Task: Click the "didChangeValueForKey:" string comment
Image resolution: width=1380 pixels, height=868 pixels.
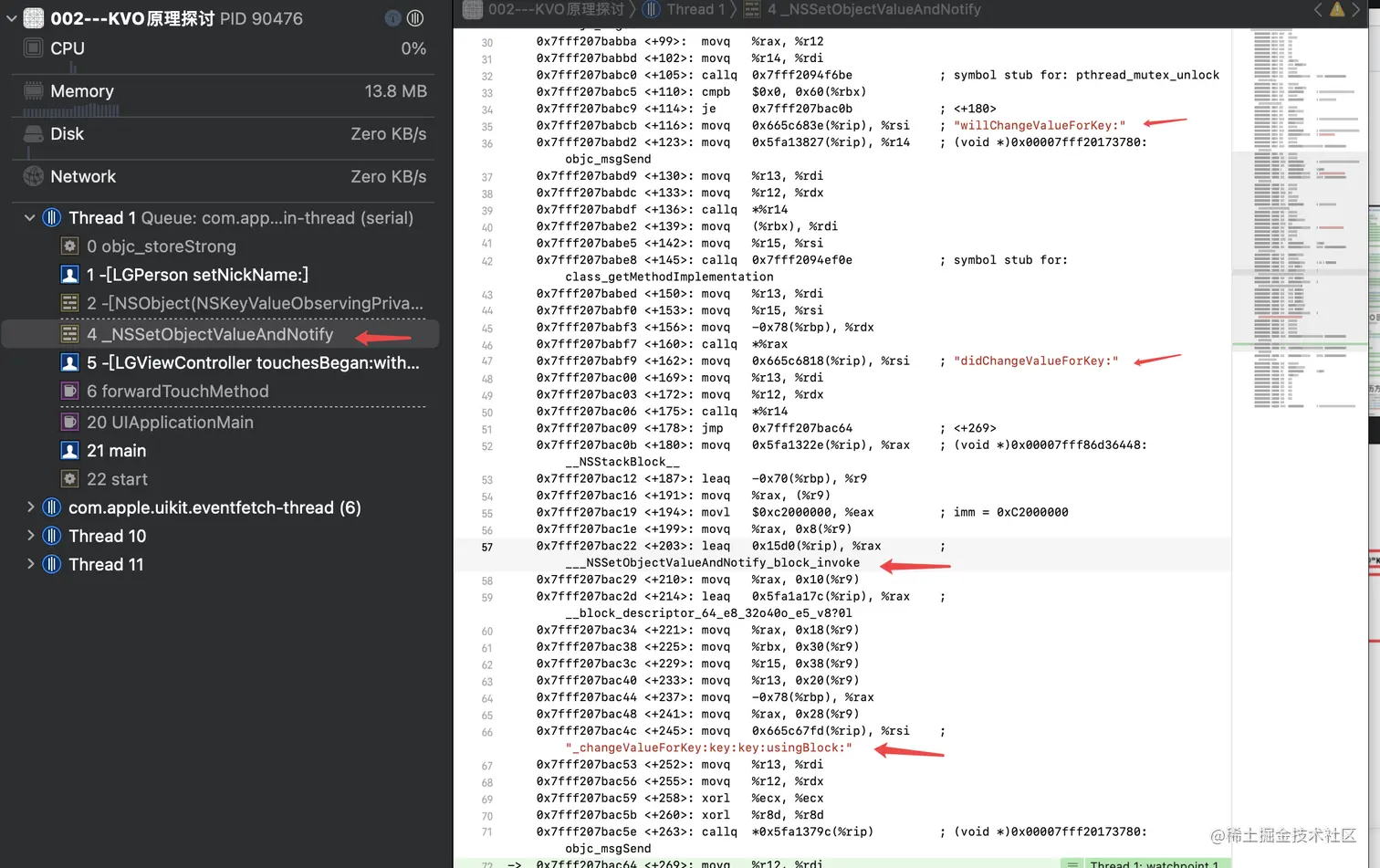Action: click(1036, 361)
